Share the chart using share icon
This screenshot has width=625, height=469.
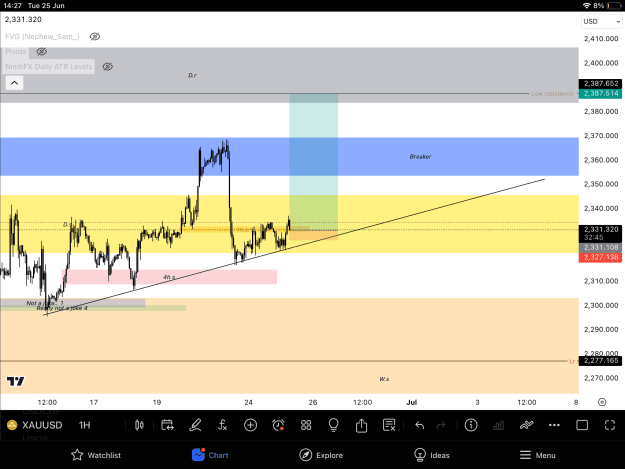(361, 425)
